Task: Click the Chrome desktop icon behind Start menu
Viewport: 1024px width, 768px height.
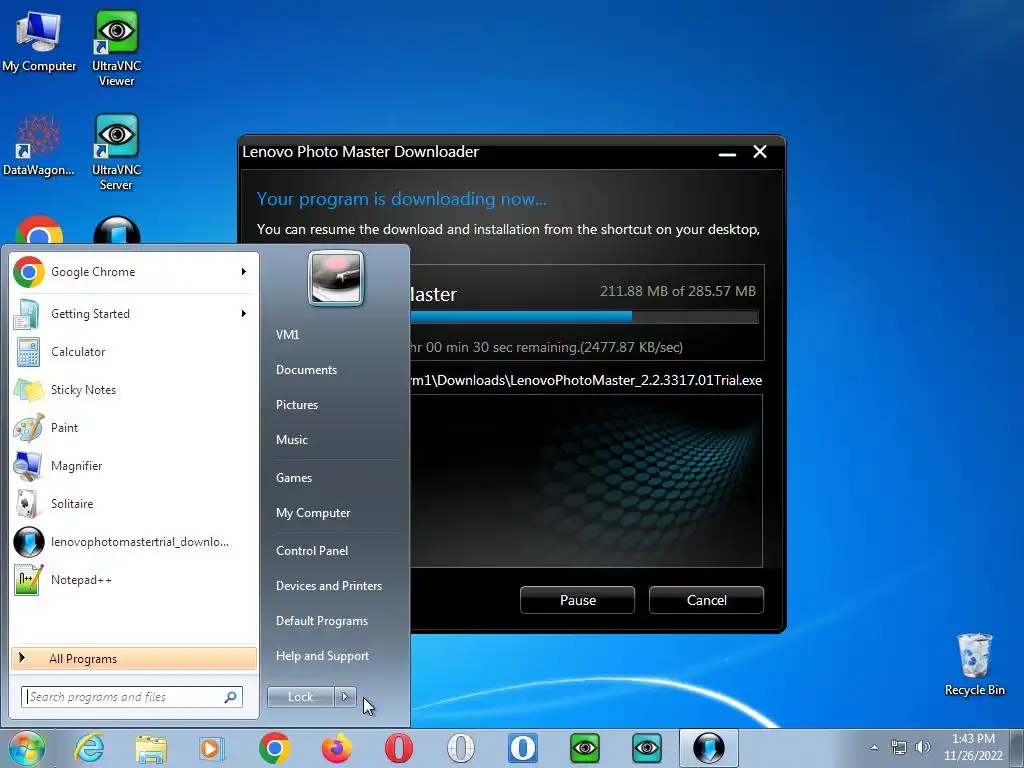Action: (39, 230)
